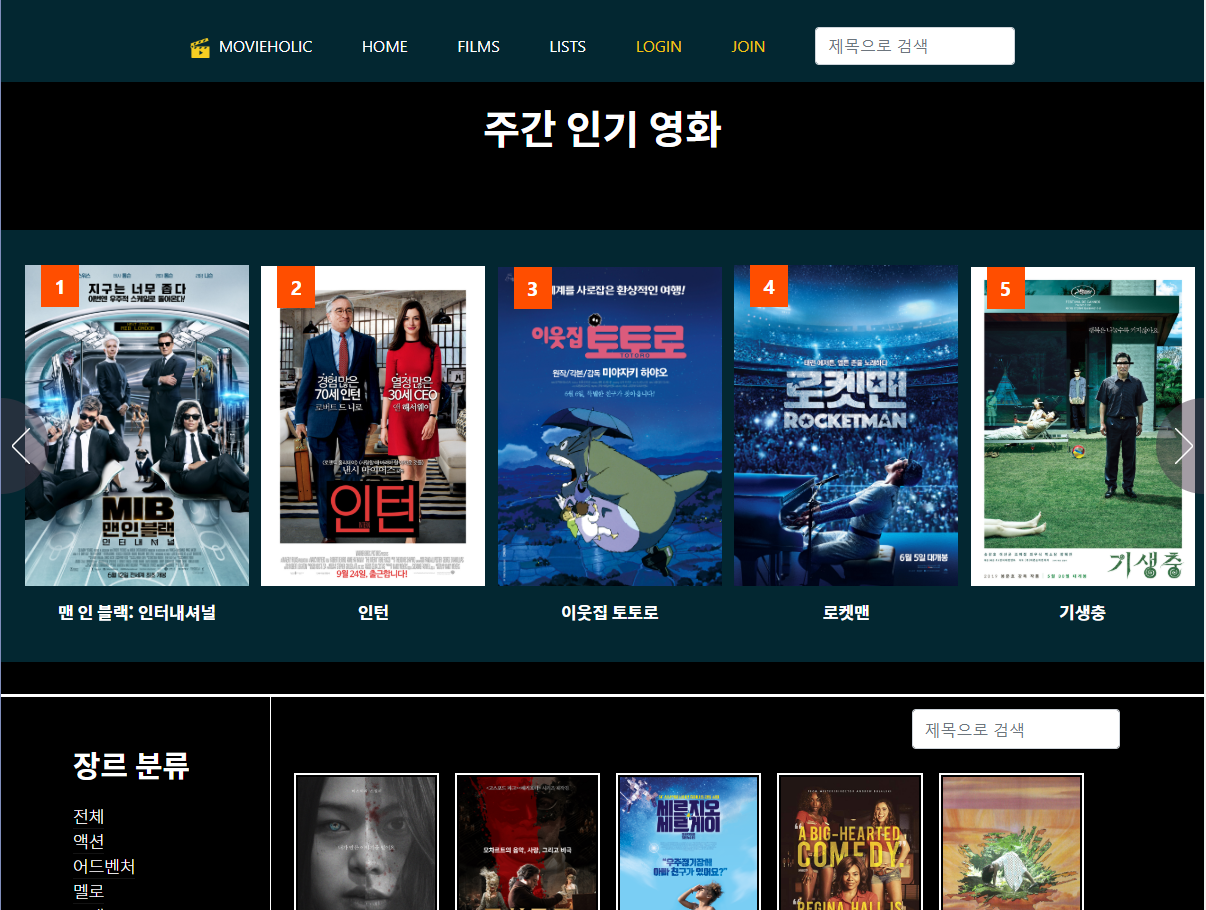
Task: Open the 기생충 poster ranked 5
Action: [x=1083, y=425]
